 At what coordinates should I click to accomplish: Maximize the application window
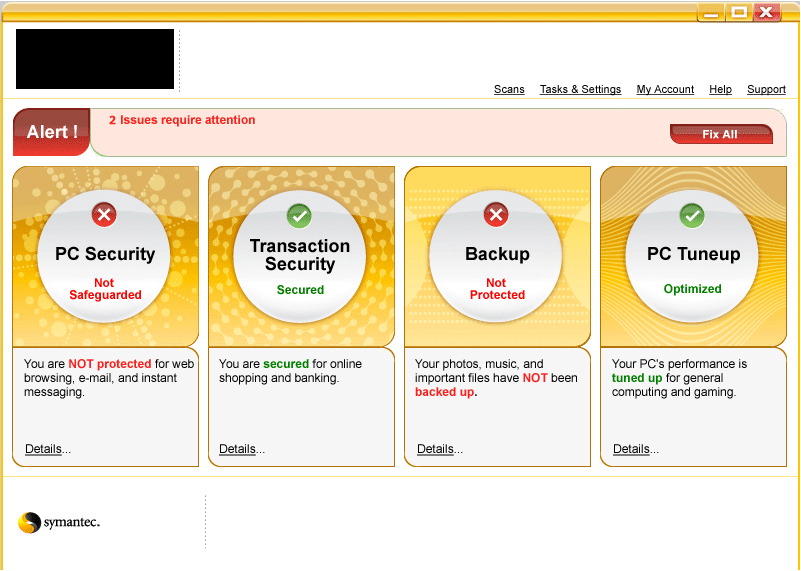click(739, 12)
